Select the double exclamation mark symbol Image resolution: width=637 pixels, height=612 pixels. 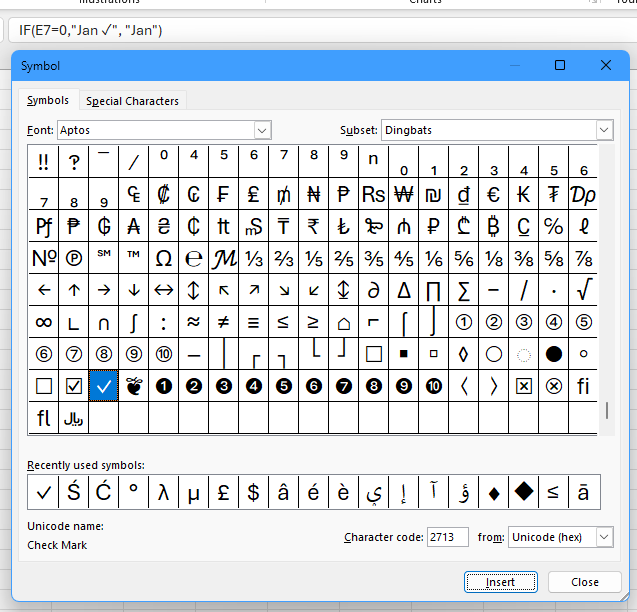click(x=44, y=162)
